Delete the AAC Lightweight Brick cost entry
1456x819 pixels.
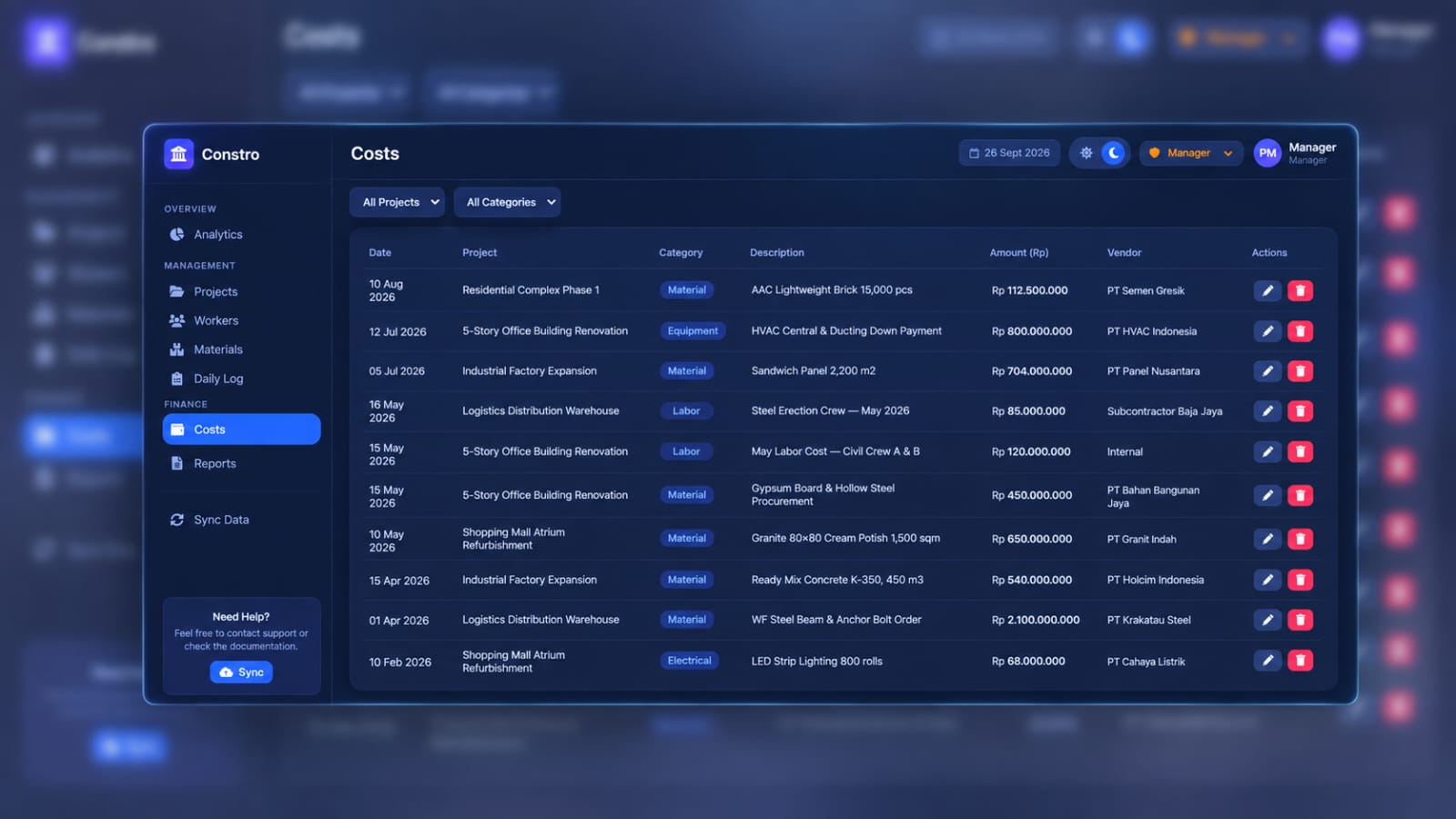pyautogui.click(x=1300, y=290)
